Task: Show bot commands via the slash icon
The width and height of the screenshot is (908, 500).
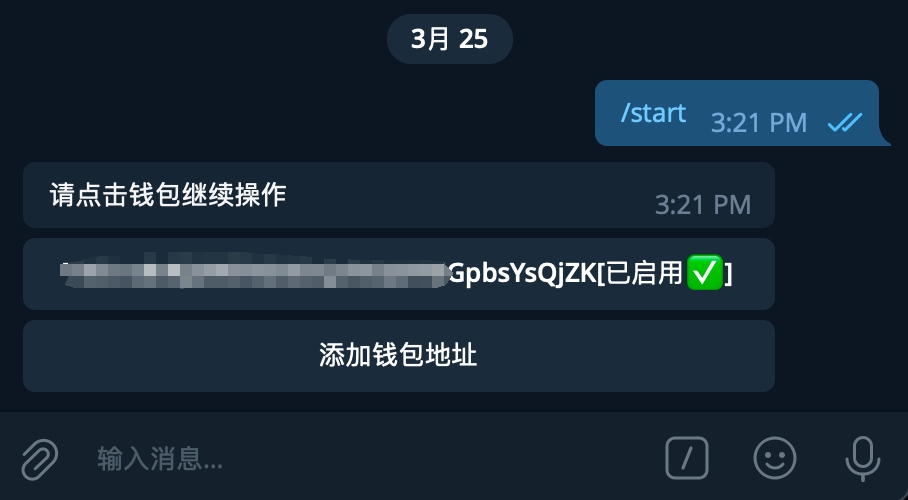Action: click(687, 458)
